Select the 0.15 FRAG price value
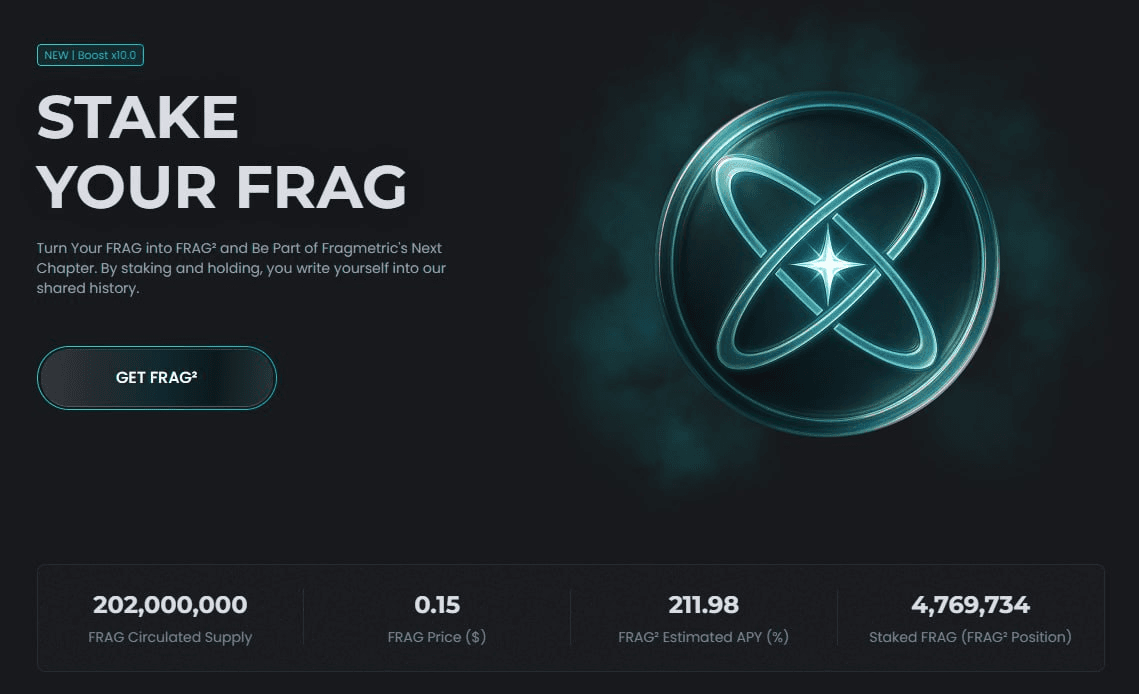 437,605
